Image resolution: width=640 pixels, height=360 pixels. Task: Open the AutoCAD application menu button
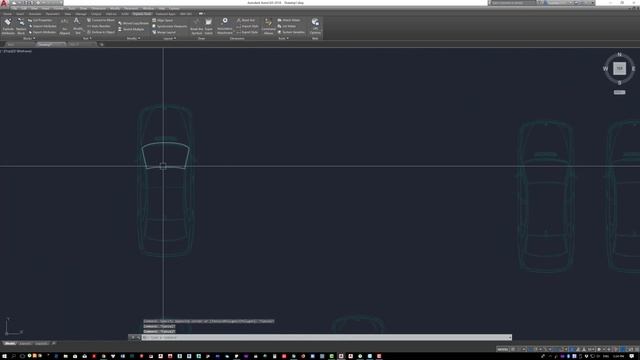click(x=4, y=3)
